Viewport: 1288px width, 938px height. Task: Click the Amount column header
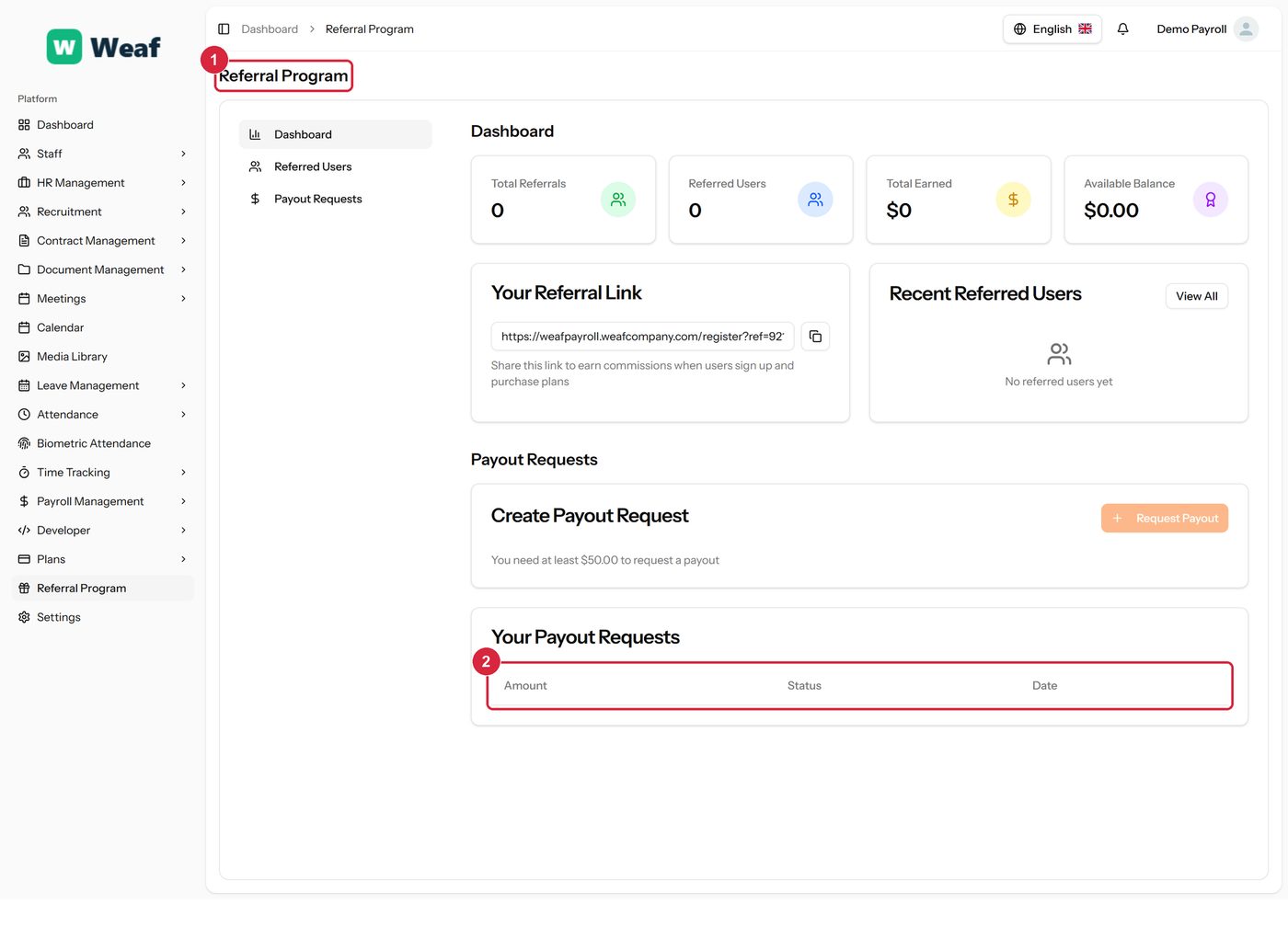[x=525, y=686]
